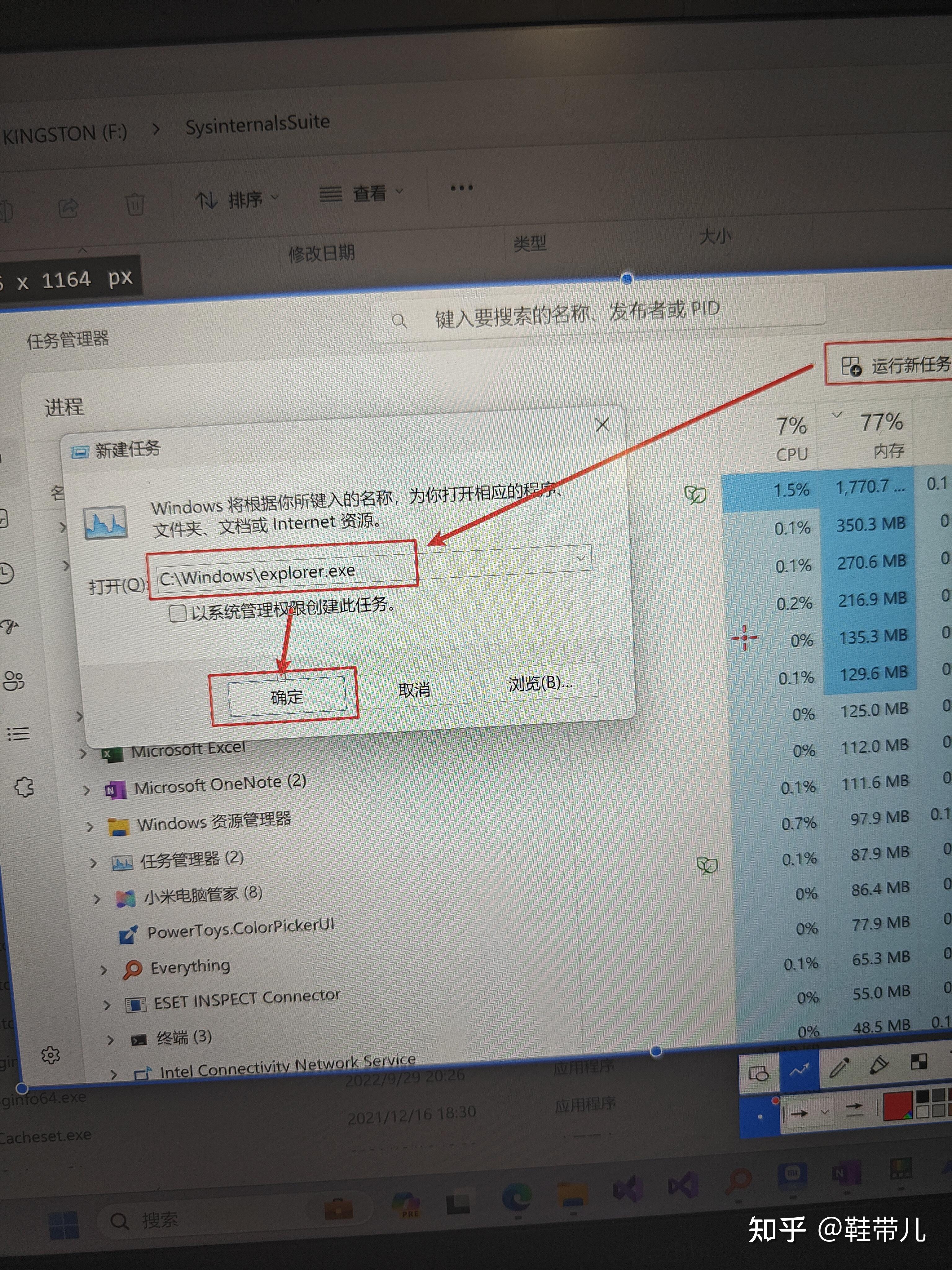Open Everything search from the taskbar
This screenshot has height=1270, width=952.
[x=738, y=1181]
